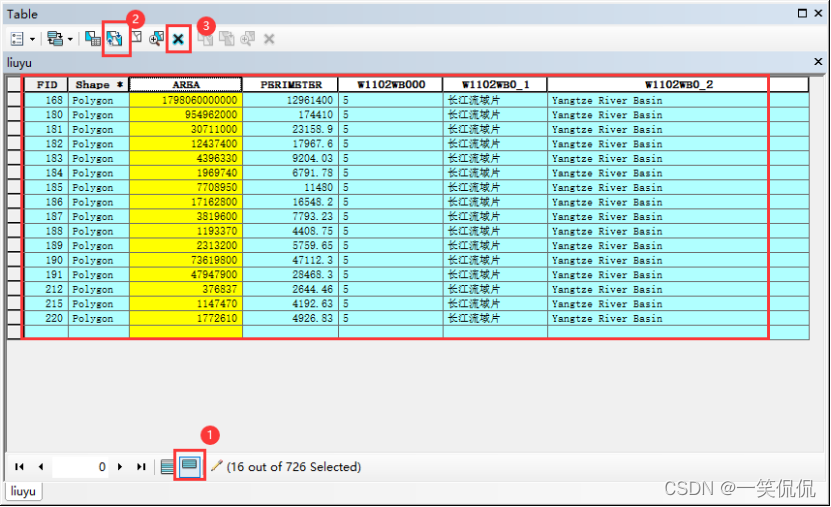Click PERIMETER cell 47112.3
831x507 pixels.
point(290,260)
